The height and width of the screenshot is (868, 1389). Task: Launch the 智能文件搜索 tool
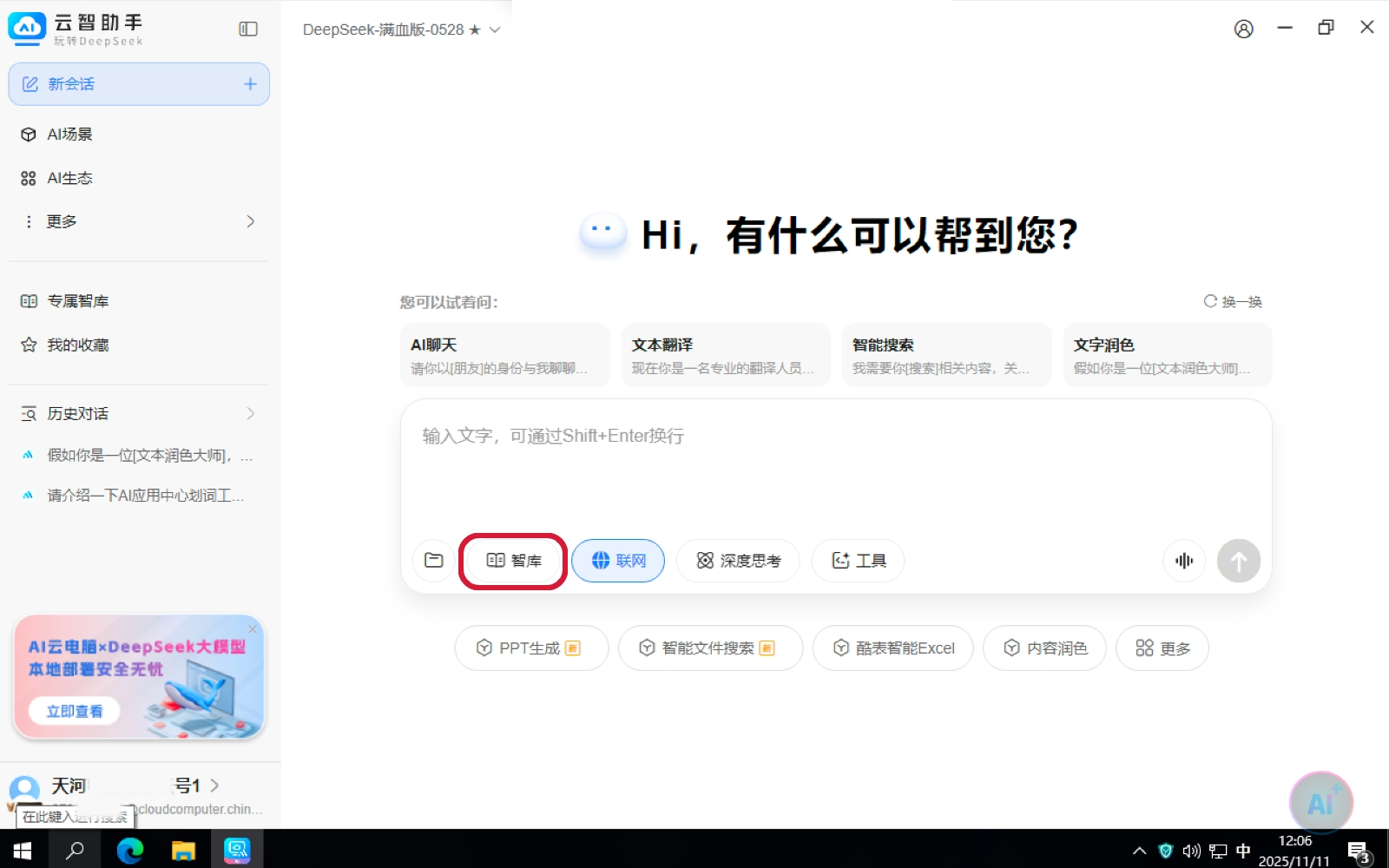(x=710, y=648)
